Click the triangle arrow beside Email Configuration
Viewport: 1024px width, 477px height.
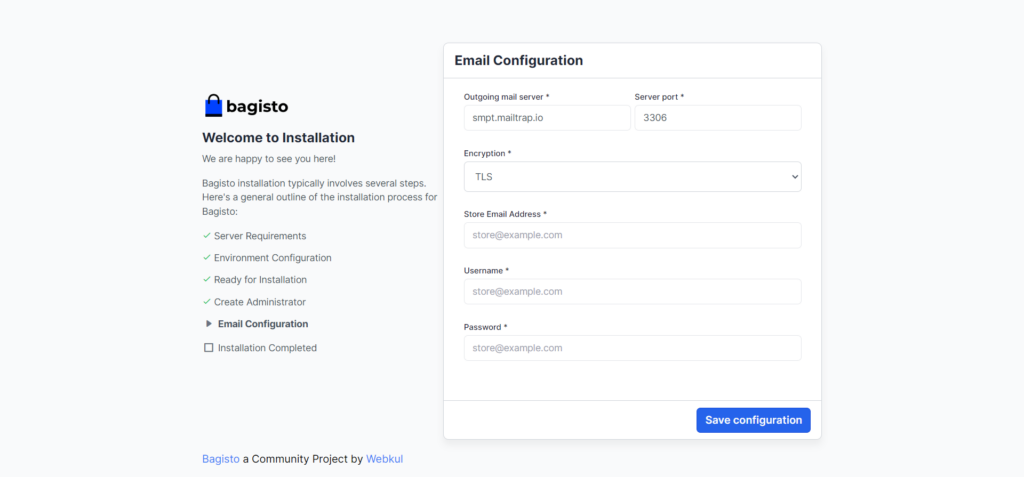coord(209,324)
